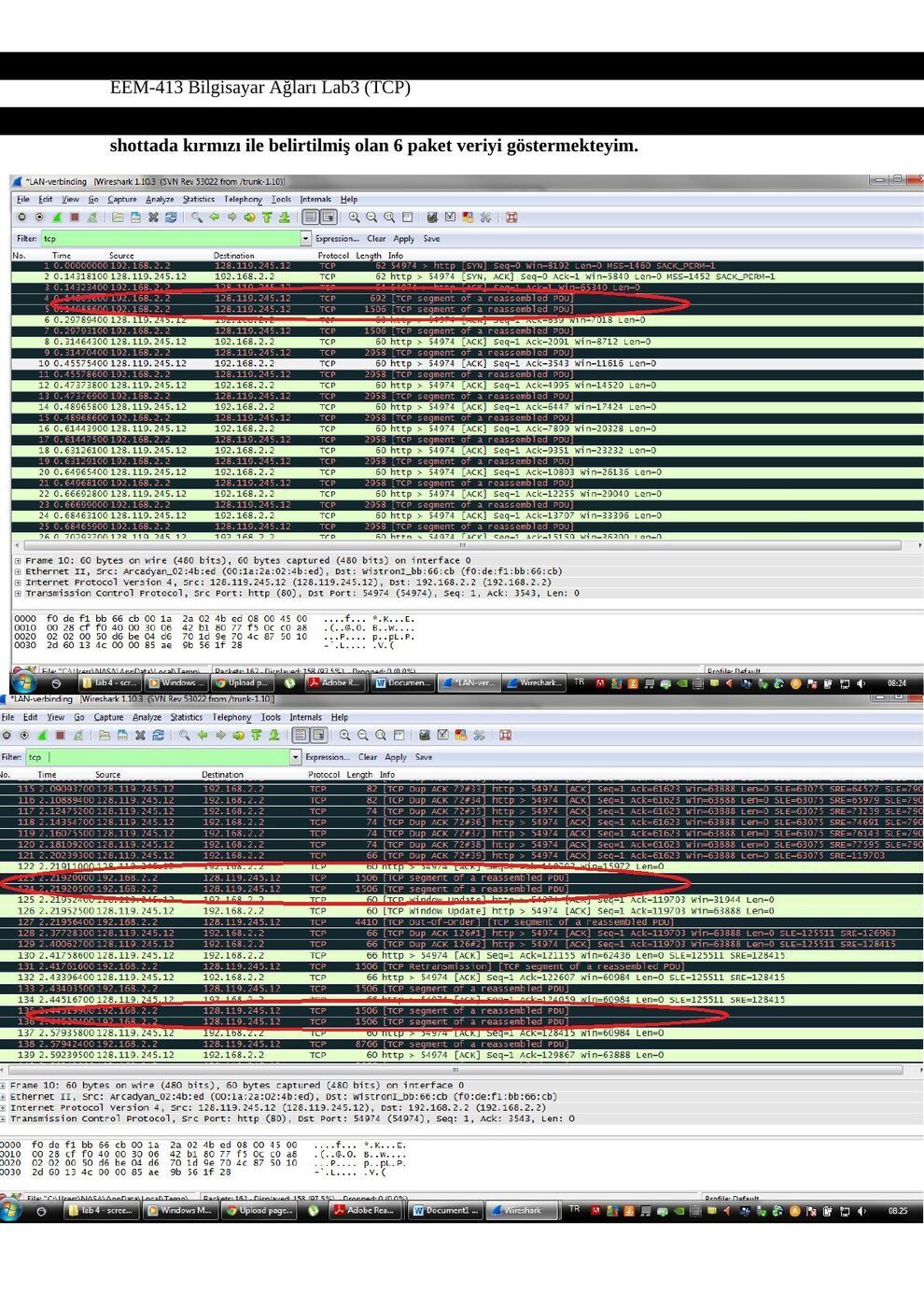Open Adobe Reader from the upper taskbar
The image size is (924, 1307).
pos(334,682)
